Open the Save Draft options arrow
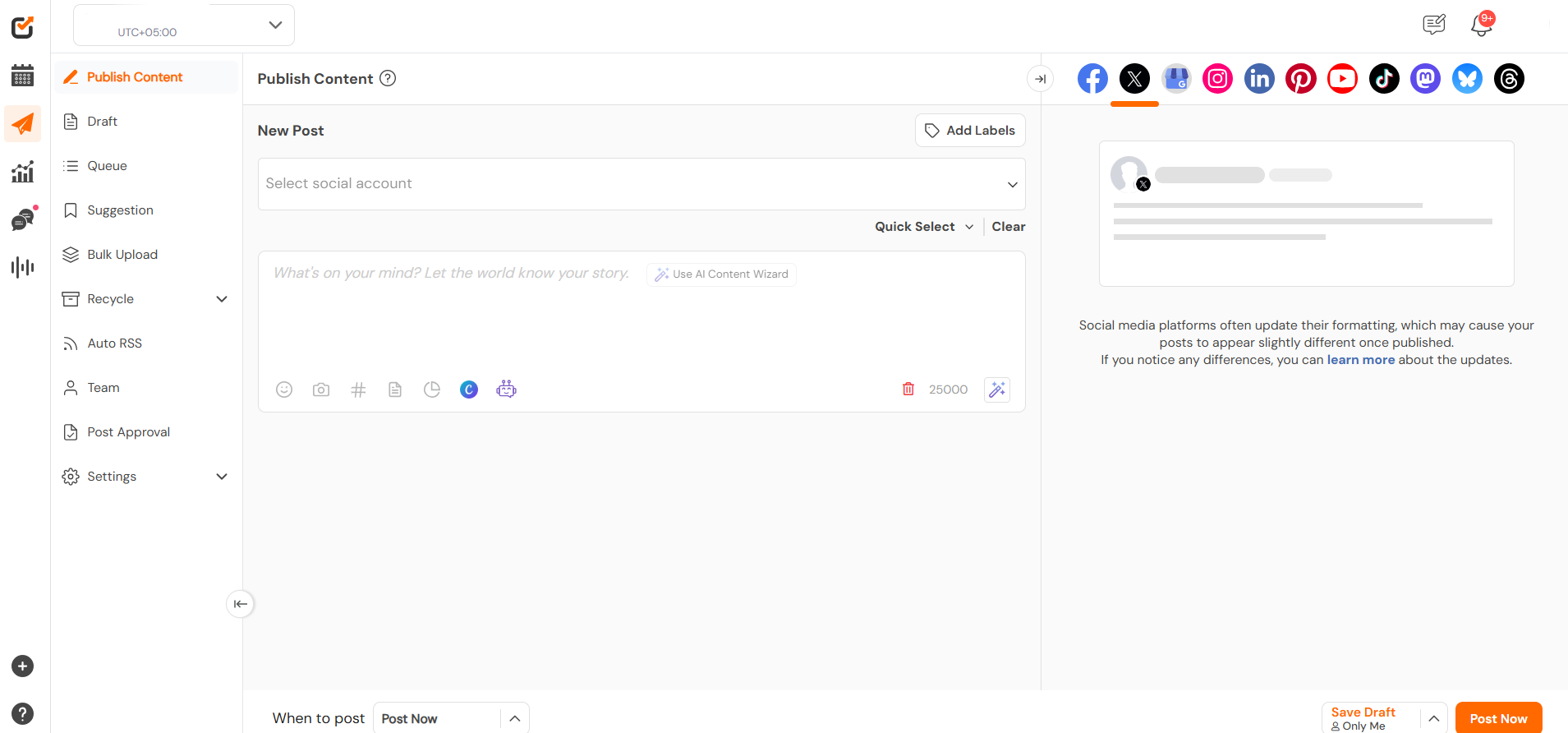Viewport: 1568px width, 733px height. [1433, 718]
